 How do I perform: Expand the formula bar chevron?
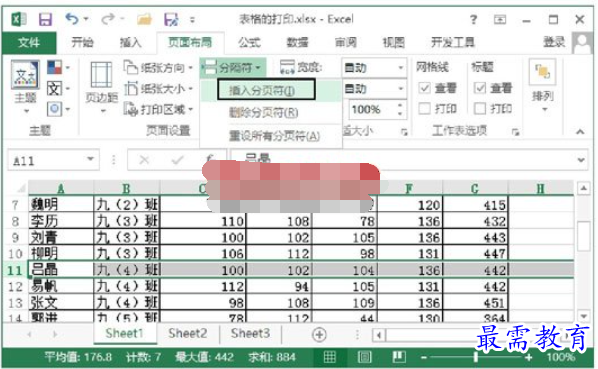click(580, 160)
